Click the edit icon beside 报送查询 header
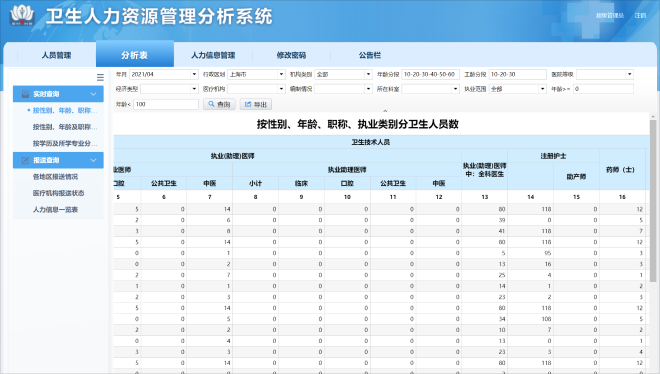Viewport: 660px width, 374px height. click(25, 160)
